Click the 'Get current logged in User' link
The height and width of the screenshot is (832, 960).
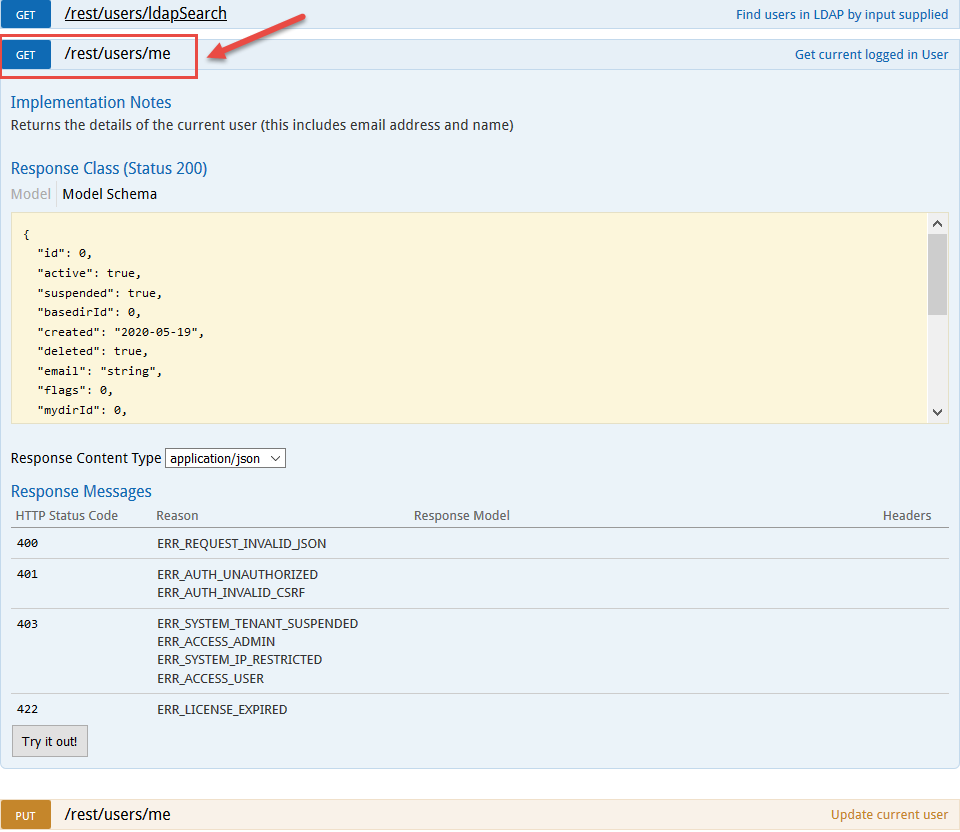coord(871,55)
